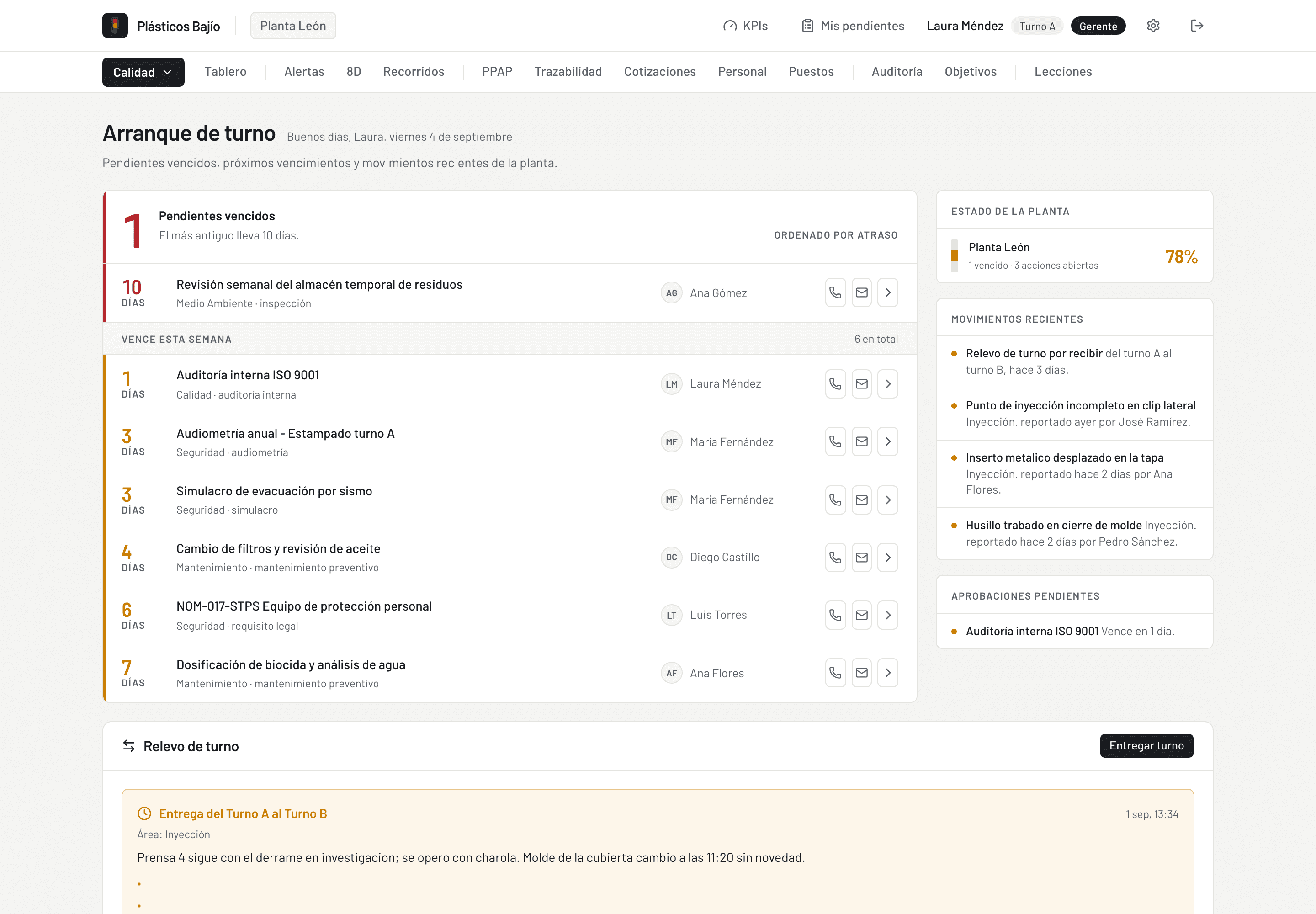Open Punto de inyección incompleto movement
This screenshot has height=914, width=1316.
pos(1074,414)
